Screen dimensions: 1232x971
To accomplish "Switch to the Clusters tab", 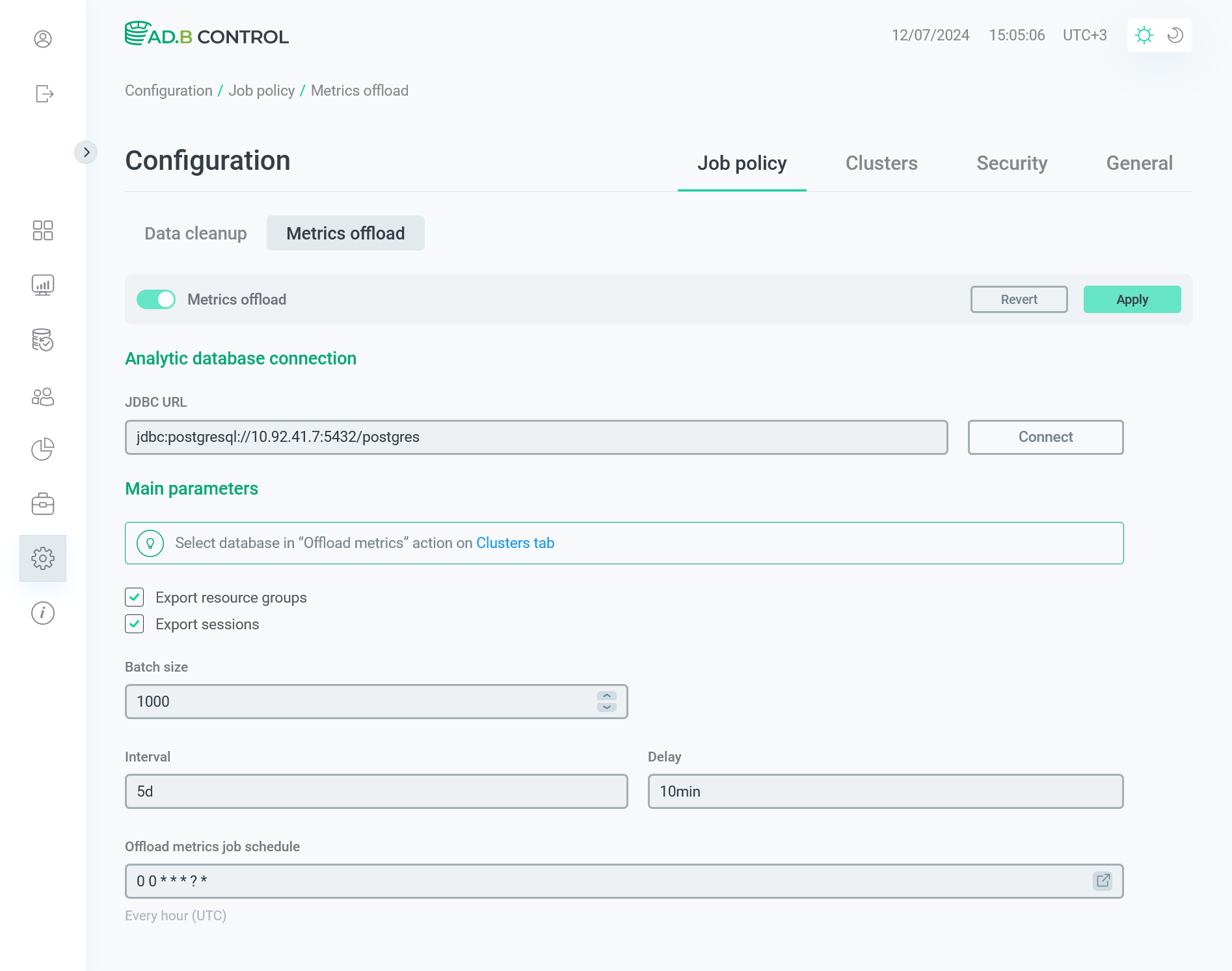I will coord(881,163).
